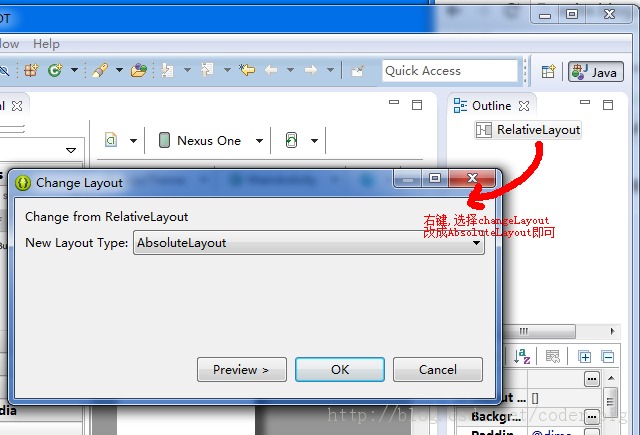Click the Open Perspective icon
Image resolution: width=640 pixels, height=435 pixels.
click(548, 72)
